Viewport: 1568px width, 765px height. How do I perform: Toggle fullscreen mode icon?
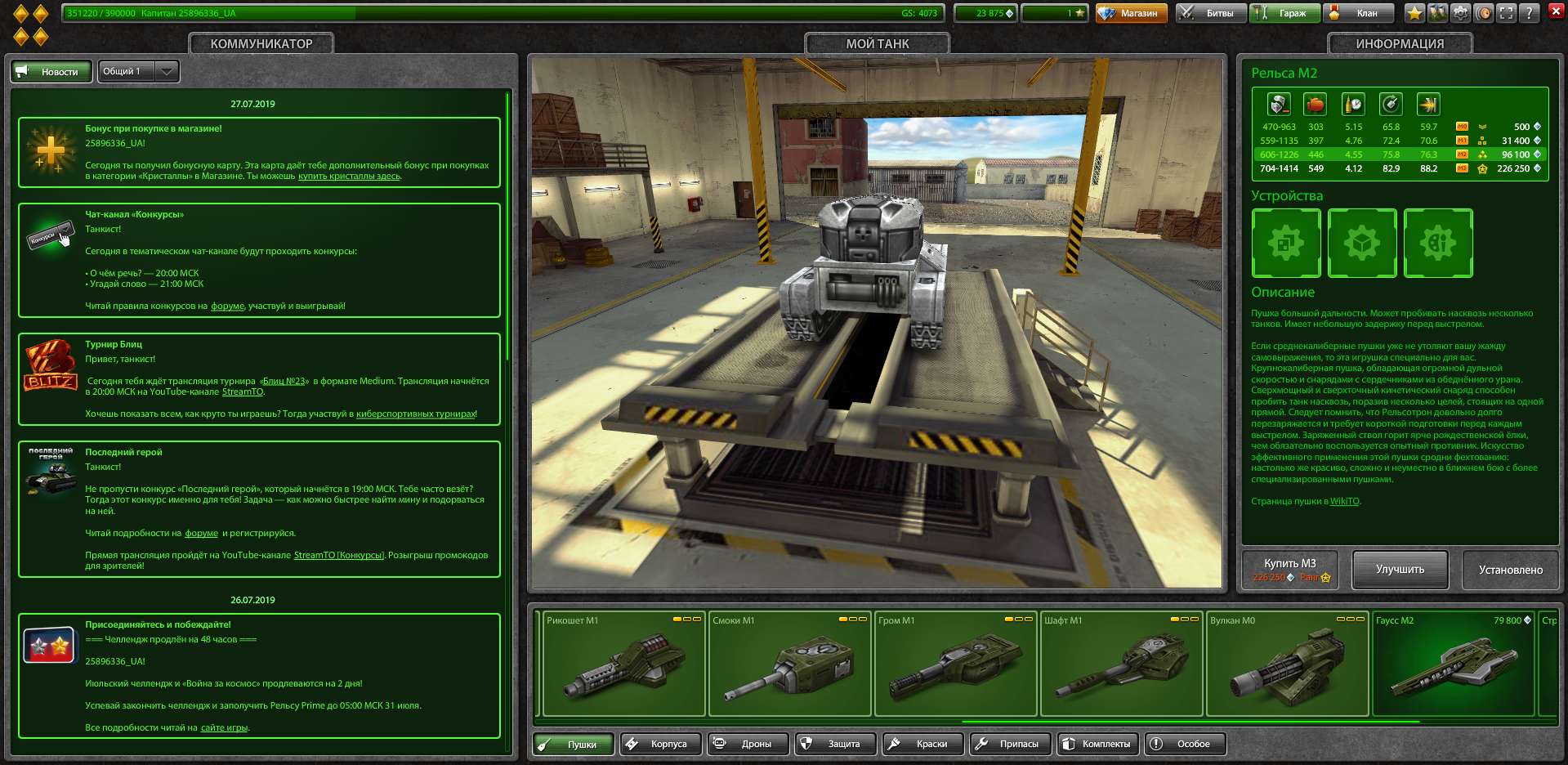click(x=1506, y=13)
